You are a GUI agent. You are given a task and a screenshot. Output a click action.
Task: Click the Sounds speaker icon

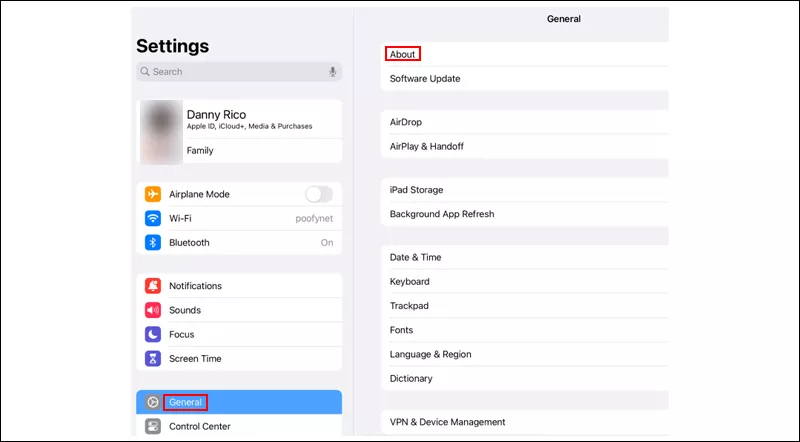tap(153, 310)
